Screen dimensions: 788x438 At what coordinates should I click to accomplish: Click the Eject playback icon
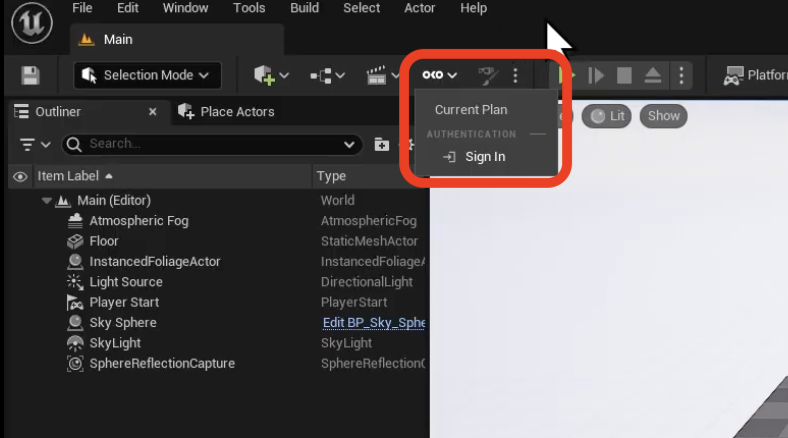(651, 75)
